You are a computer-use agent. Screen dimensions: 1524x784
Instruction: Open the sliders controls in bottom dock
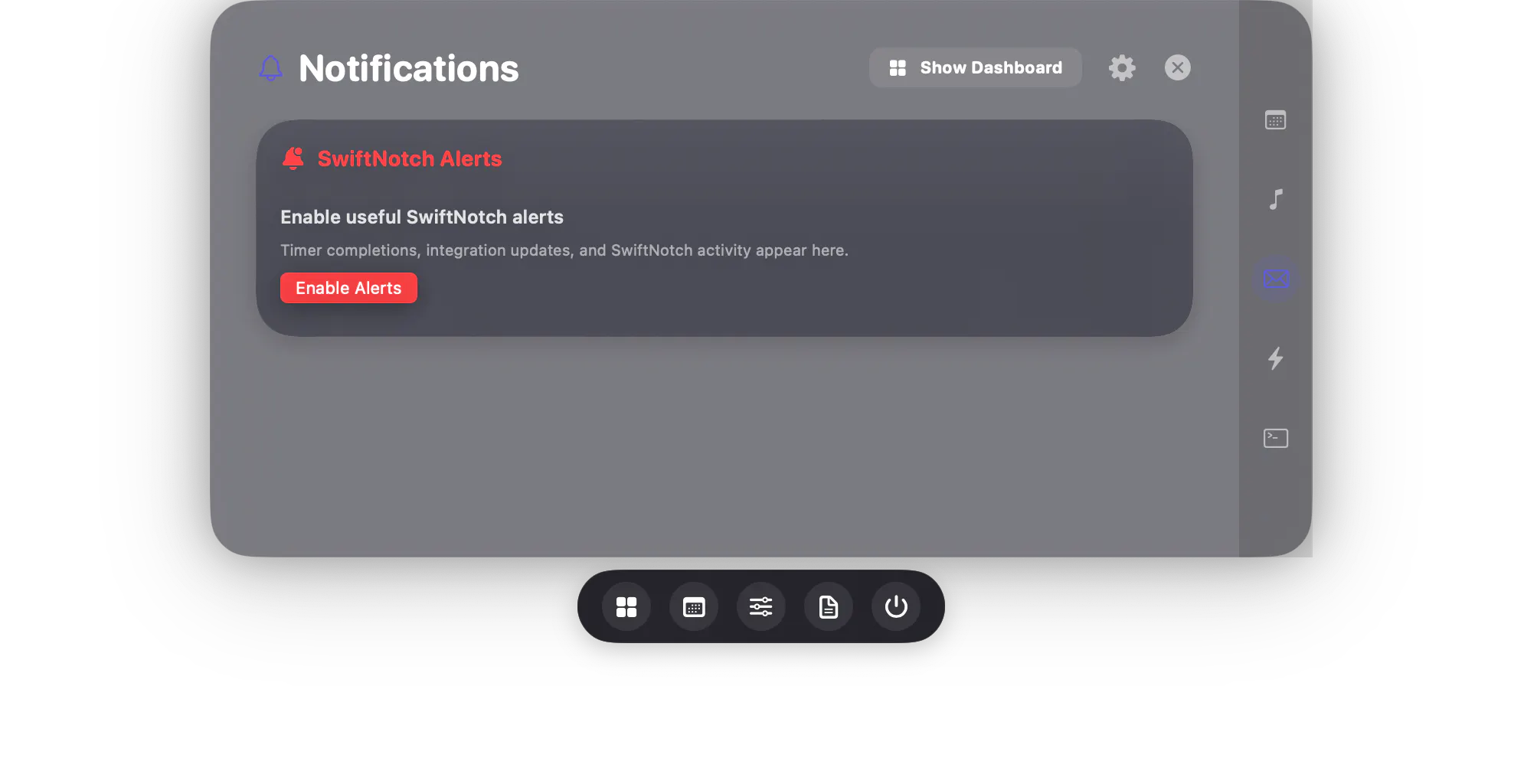pyautogui.click(x=761, y=607)
